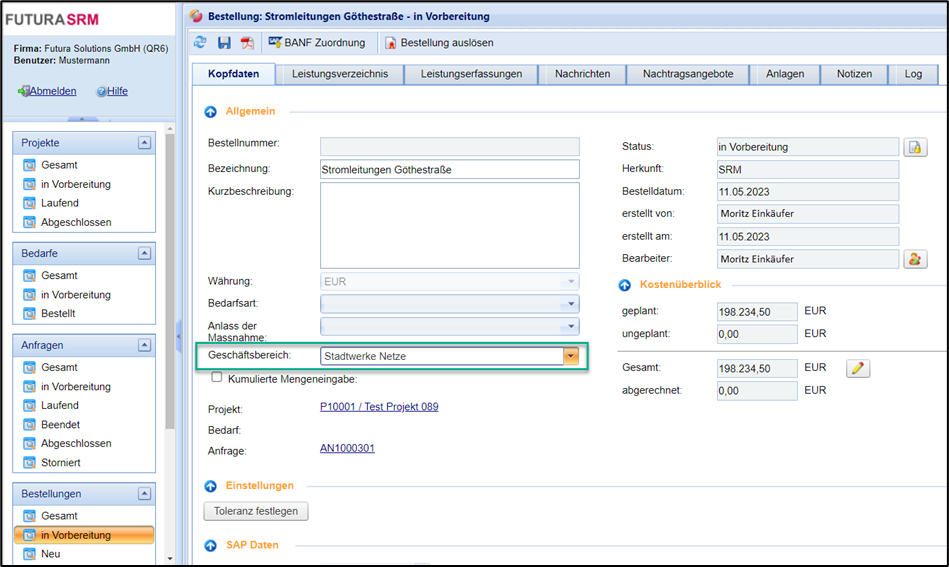Switch to the Leistungsverzeichnis tab

click(x=341, y=74)
